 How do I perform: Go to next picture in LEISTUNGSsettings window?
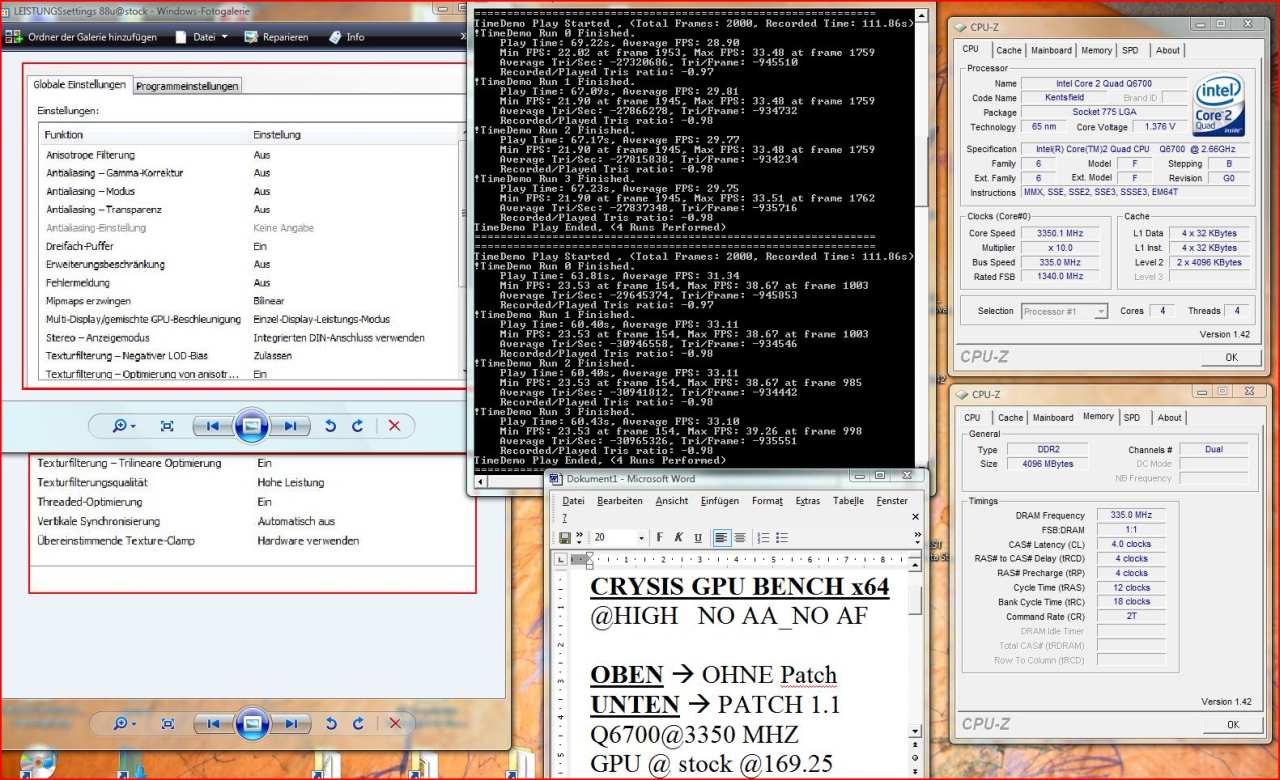pyautogui.click(x=289, y=426)
